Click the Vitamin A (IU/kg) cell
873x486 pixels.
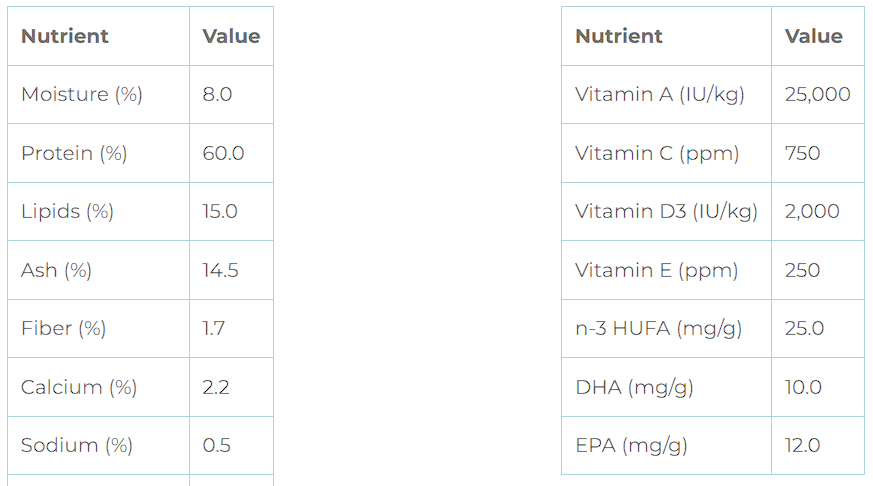click(660, 95)
